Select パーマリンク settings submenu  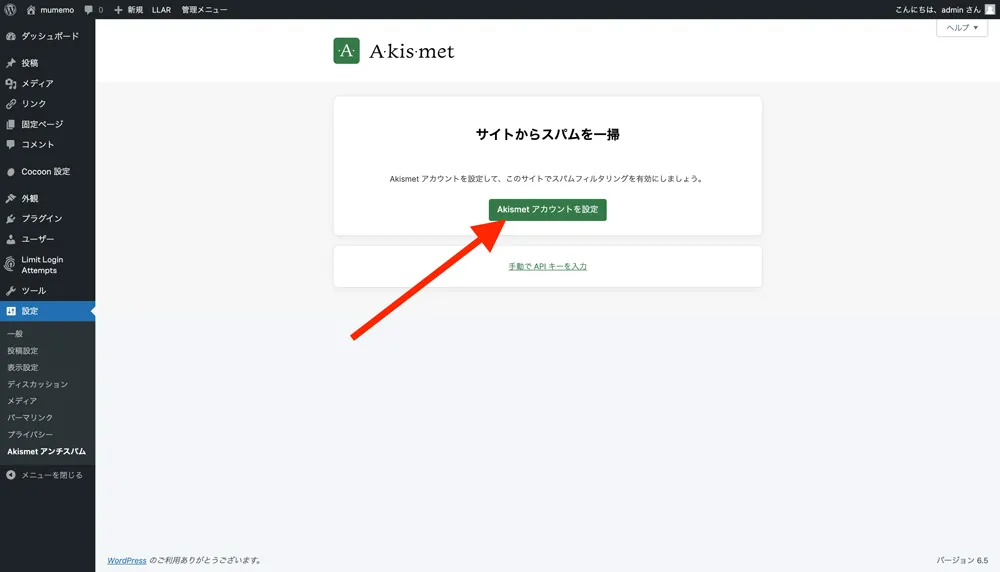coord(29,418)
